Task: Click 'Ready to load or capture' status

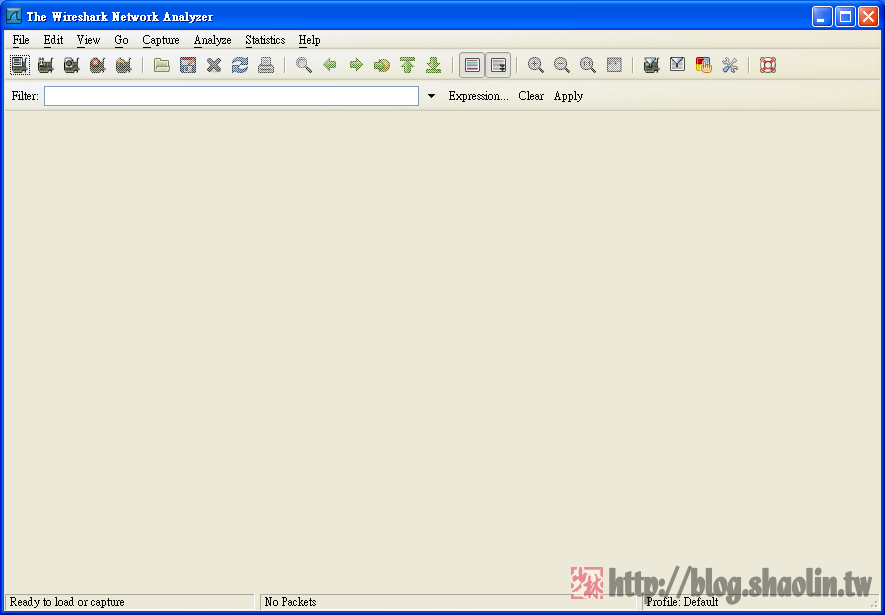Action: click(x=67, y=602)
